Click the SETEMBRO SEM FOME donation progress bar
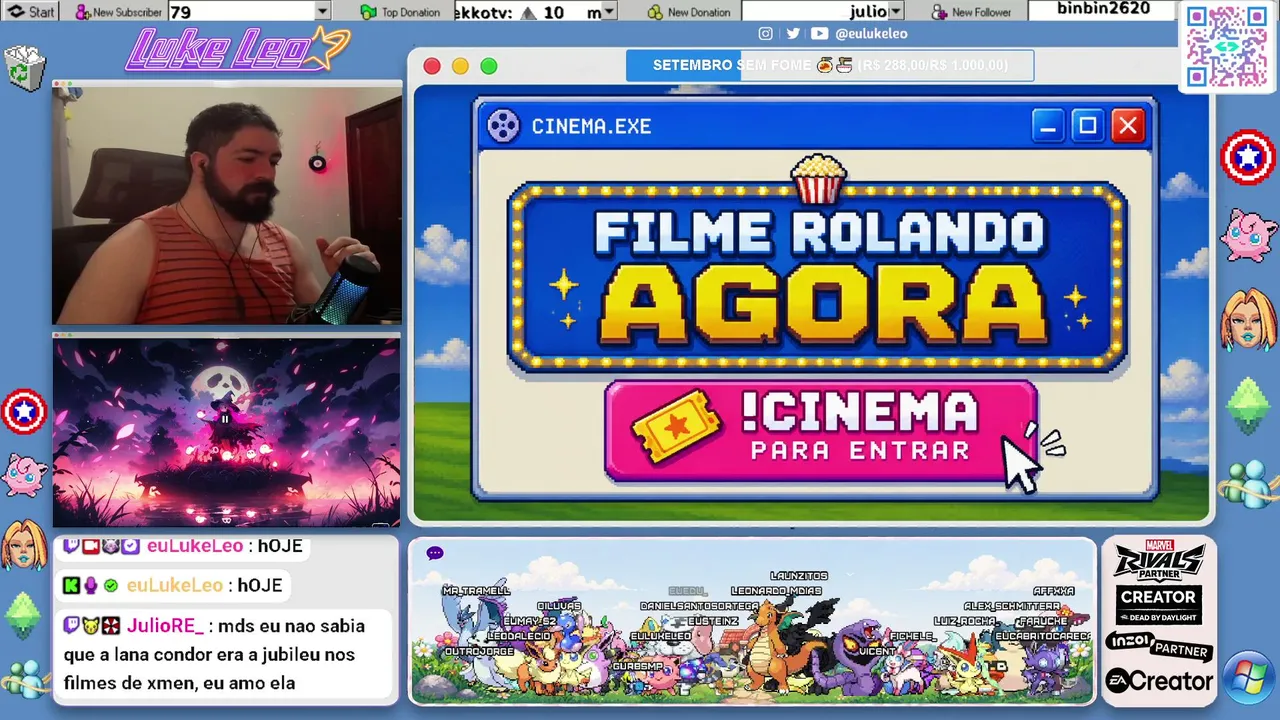The height and width of the screenshot is (720, 1280). coord(830,65)
